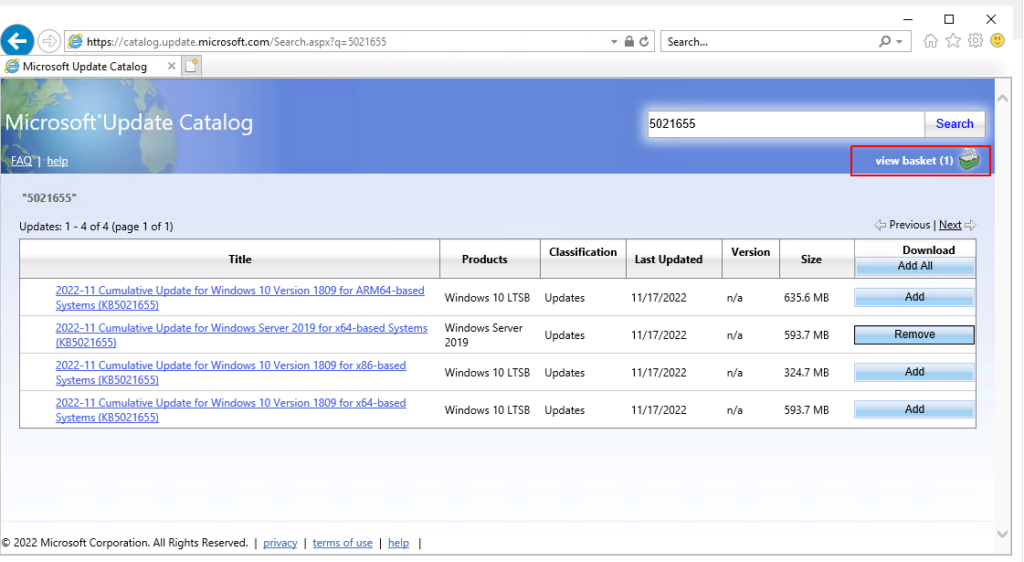Refresh the page with reload icon
Screen dimensions: 1024x562
point(645,41)
